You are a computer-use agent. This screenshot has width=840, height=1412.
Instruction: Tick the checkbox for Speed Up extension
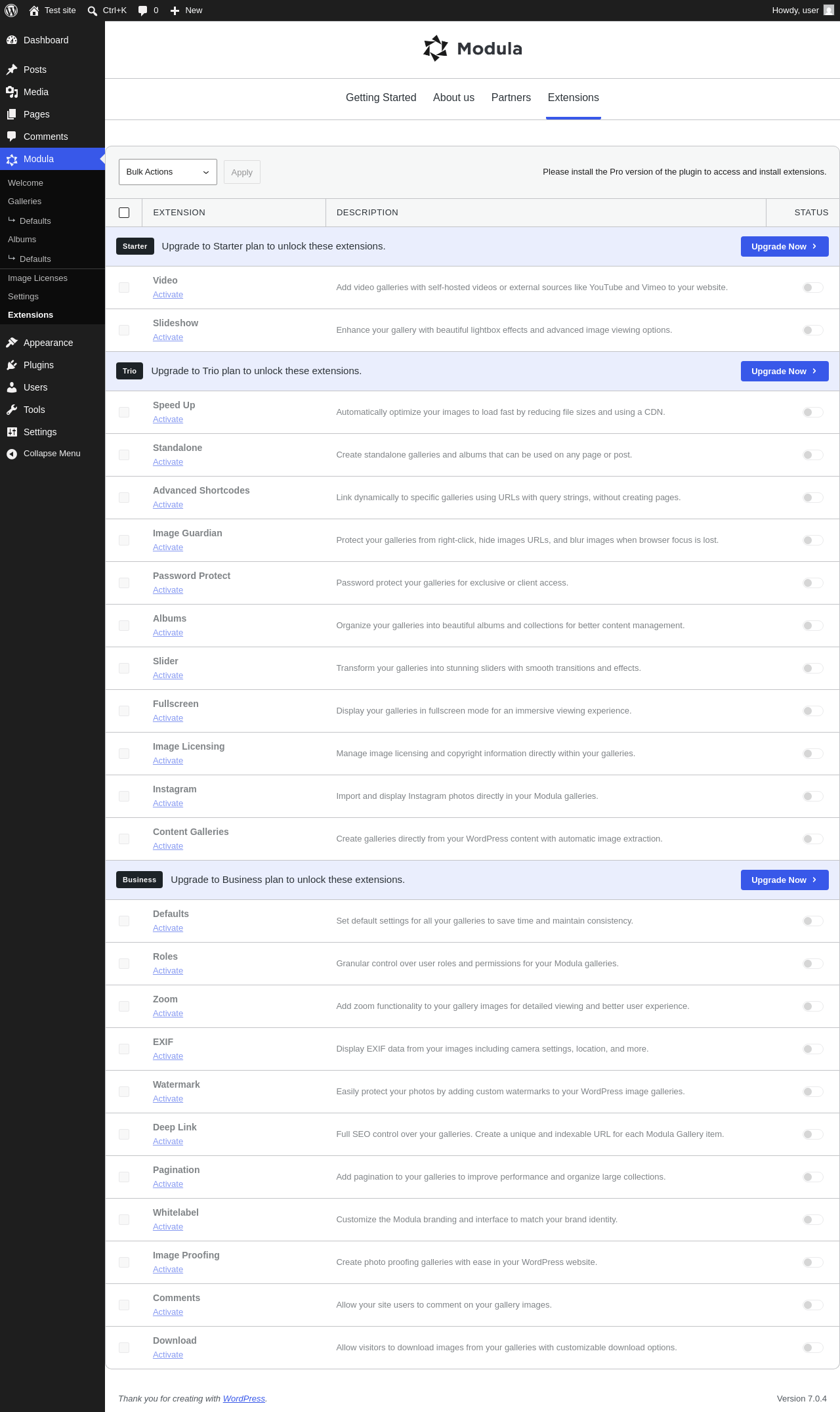coord(124,412)
